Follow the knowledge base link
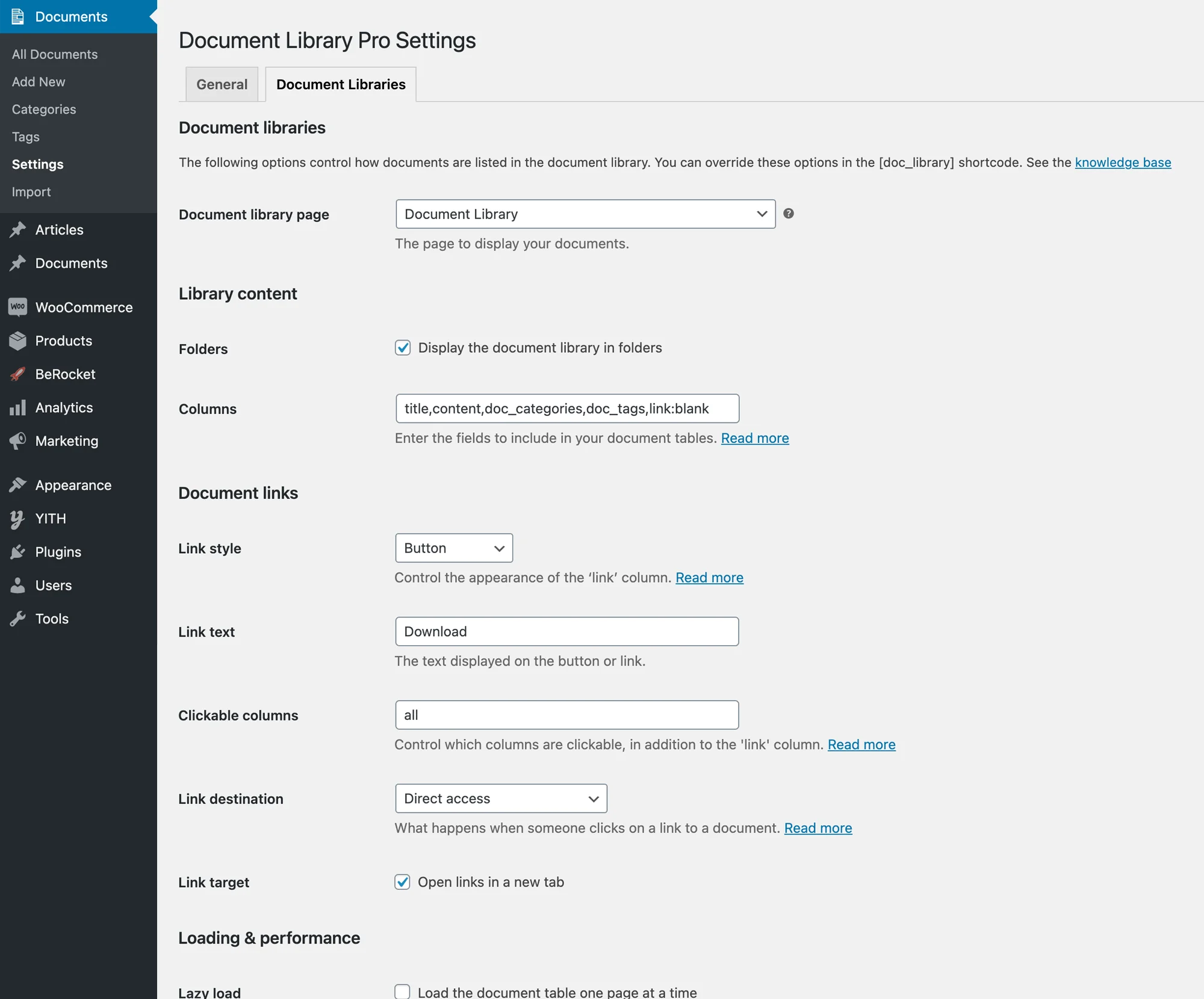The height and width of the screenshot is (999, 1204). pos(1122,162)
